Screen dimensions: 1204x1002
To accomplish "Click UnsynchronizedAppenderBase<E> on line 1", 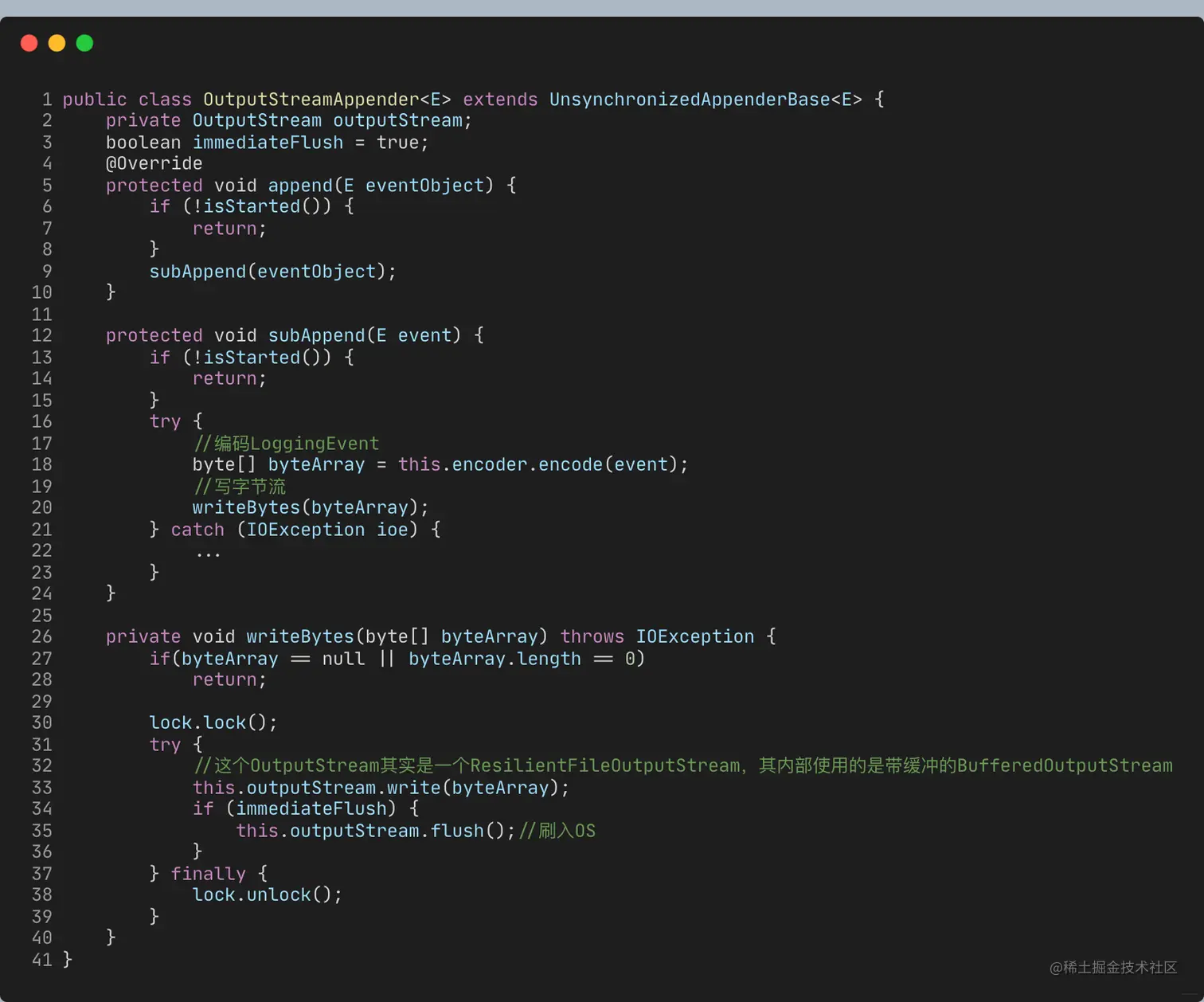I will tap(706, 100).
